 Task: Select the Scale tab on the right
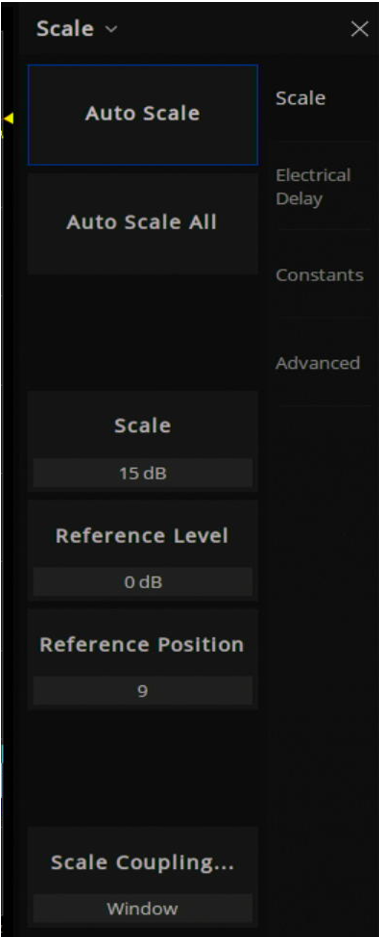click(301, 98)
